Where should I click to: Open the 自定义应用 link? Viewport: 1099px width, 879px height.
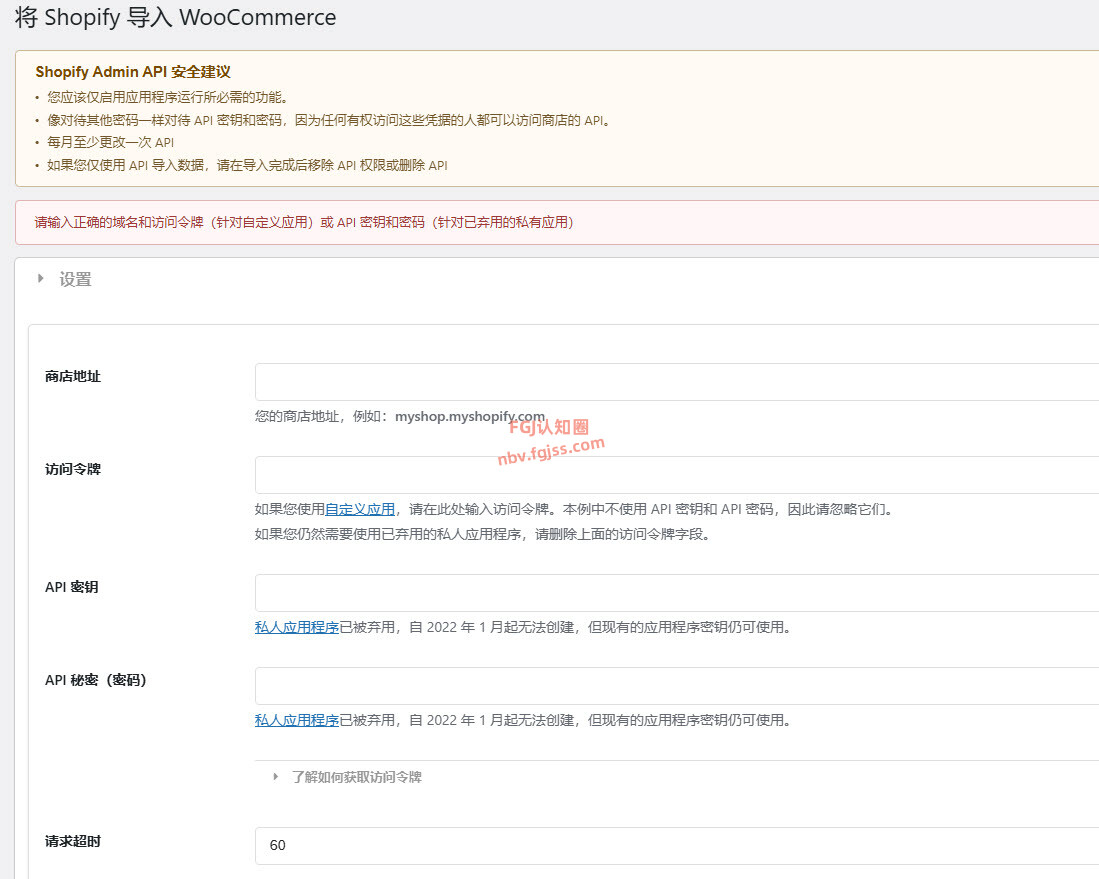coord(360,509)
